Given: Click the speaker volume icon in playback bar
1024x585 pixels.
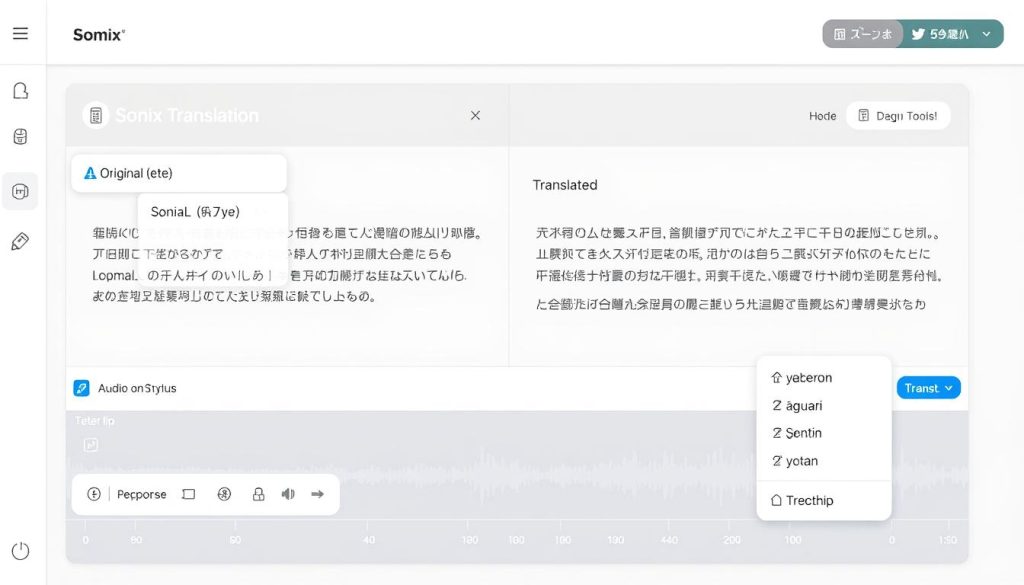Looking at the screenshot, I should (x=288, y=494).
